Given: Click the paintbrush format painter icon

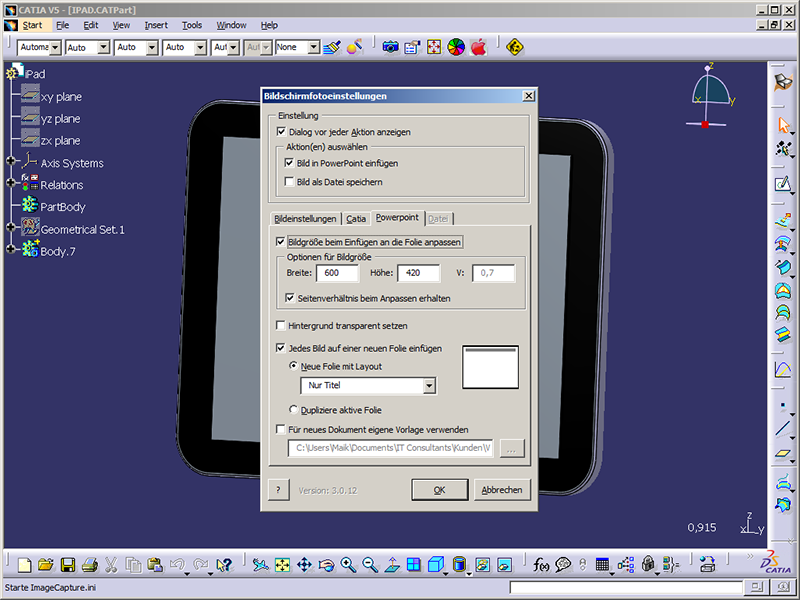Looking at the screenshot, I should point(332,47).
